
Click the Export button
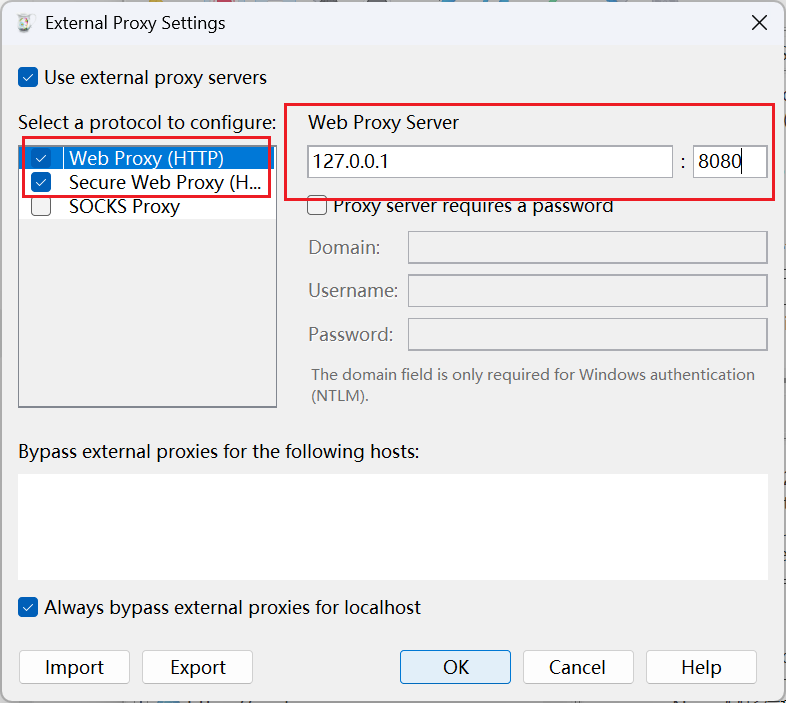point(198,667)
